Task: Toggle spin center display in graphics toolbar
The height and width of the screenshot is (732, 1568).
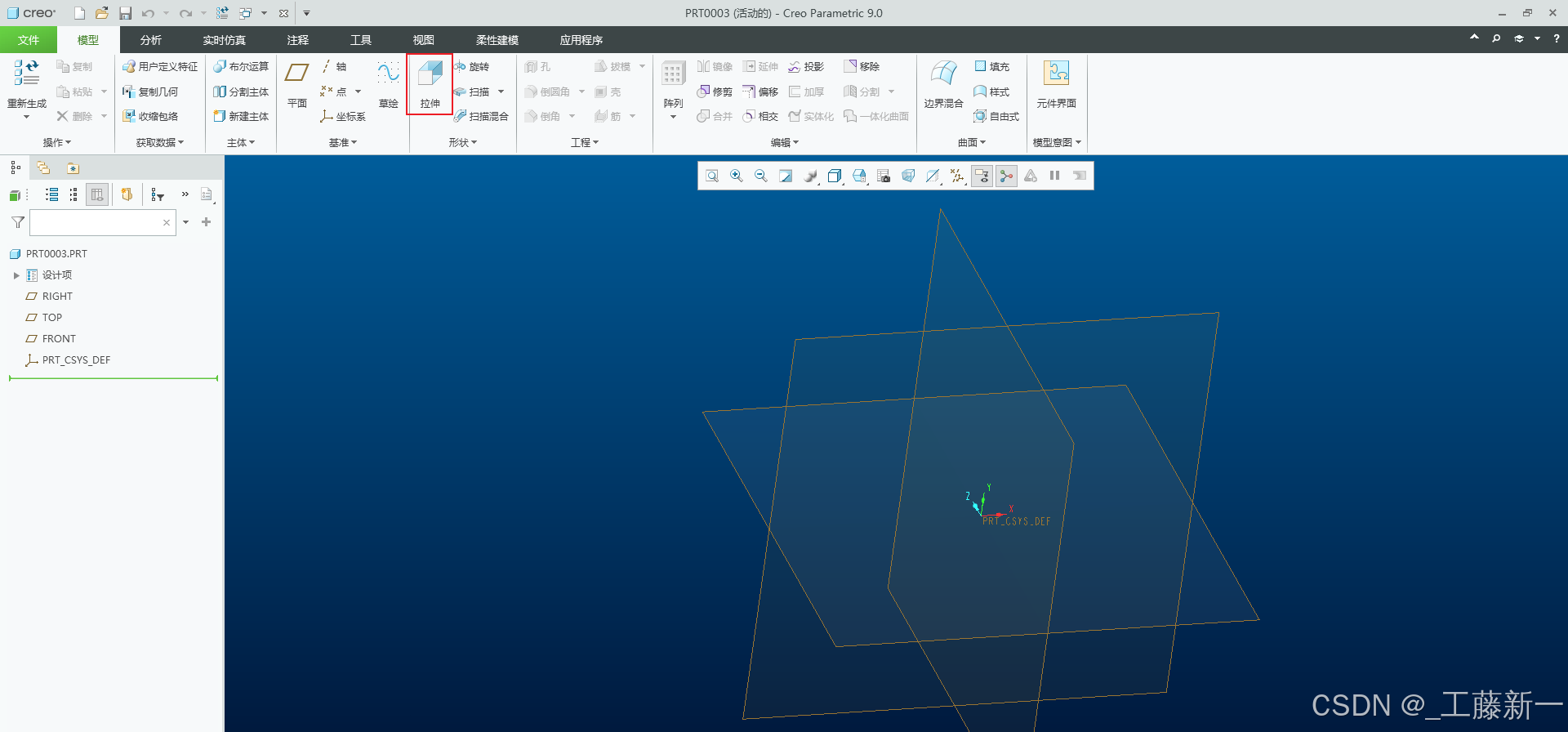Action: pyautogui.click(x=1006, y=176)
